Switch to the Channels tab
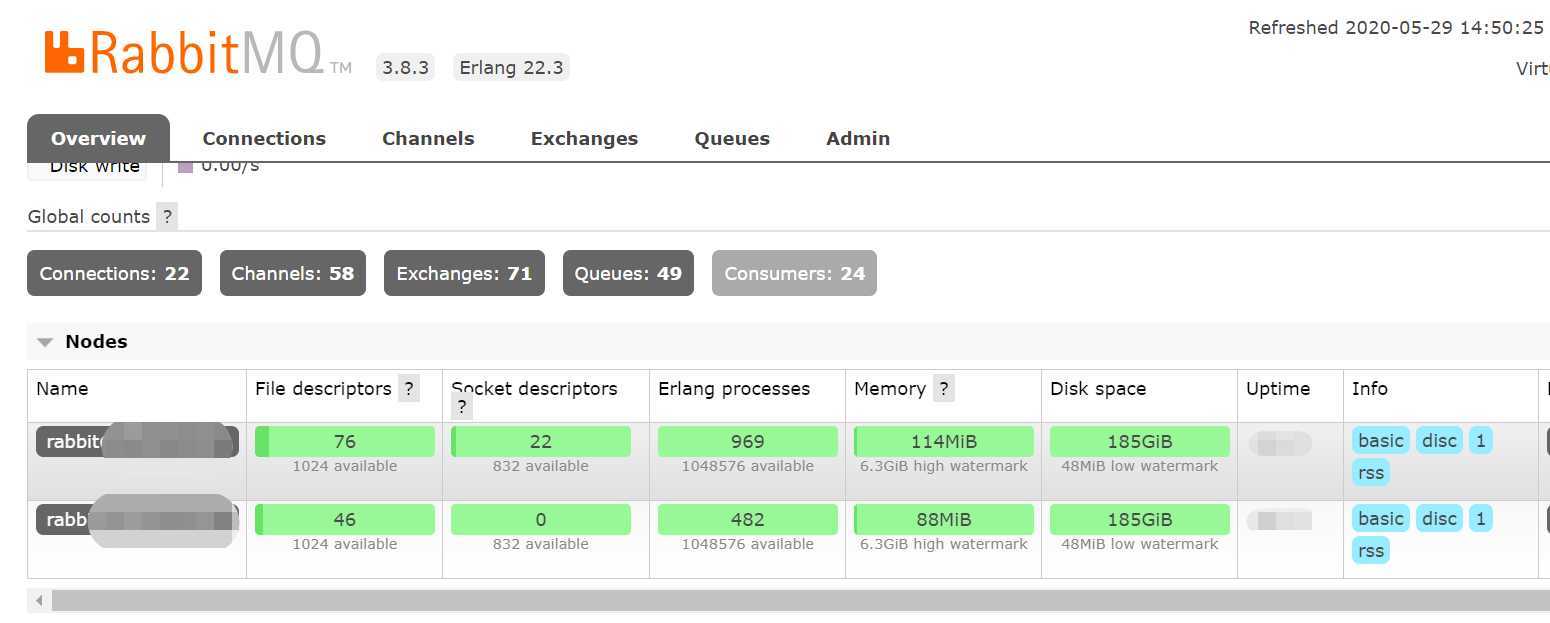 click(428, 139)
